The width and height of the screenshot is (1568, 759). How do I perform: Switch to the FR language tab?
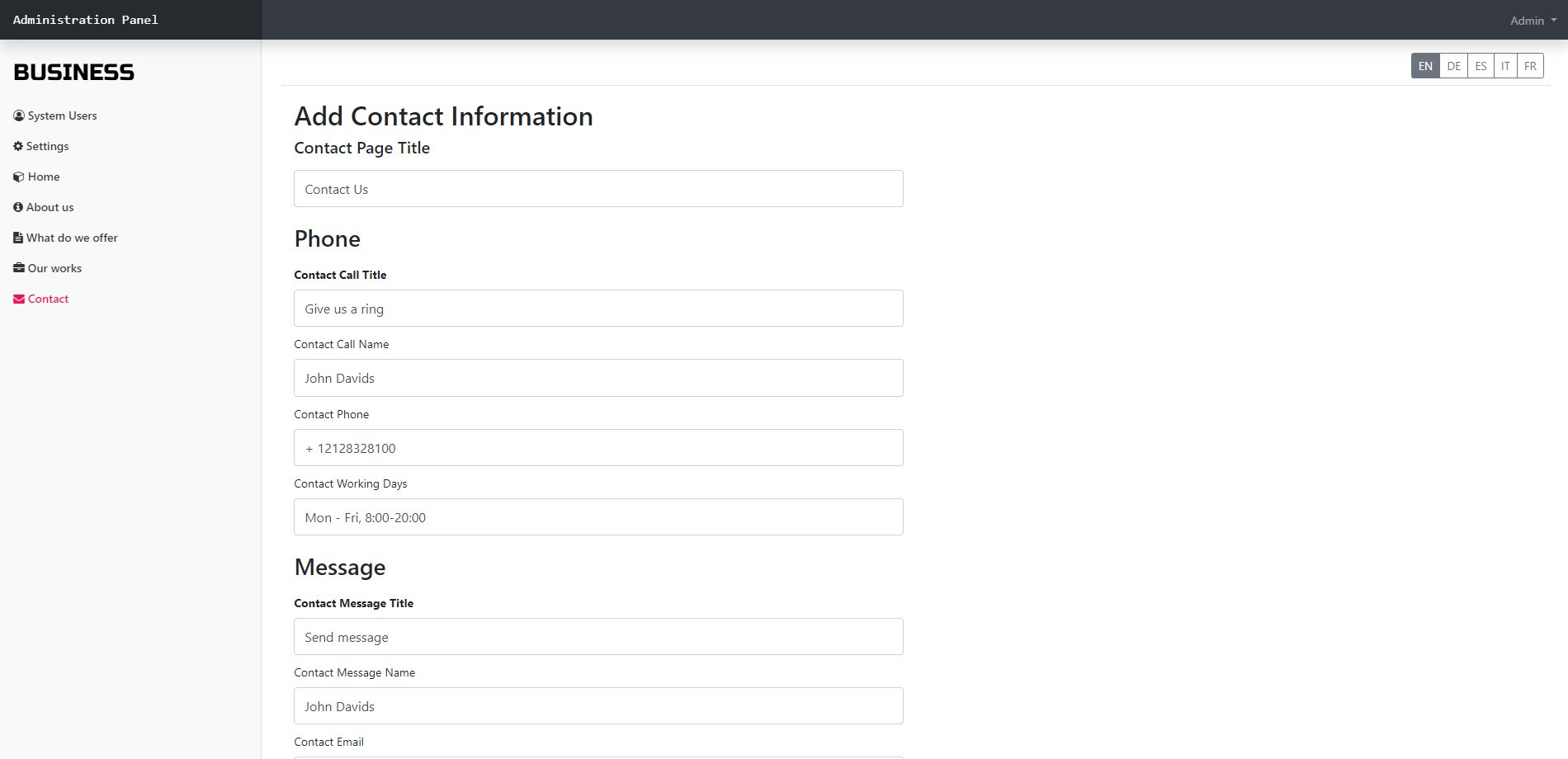tap(1530, 66)
